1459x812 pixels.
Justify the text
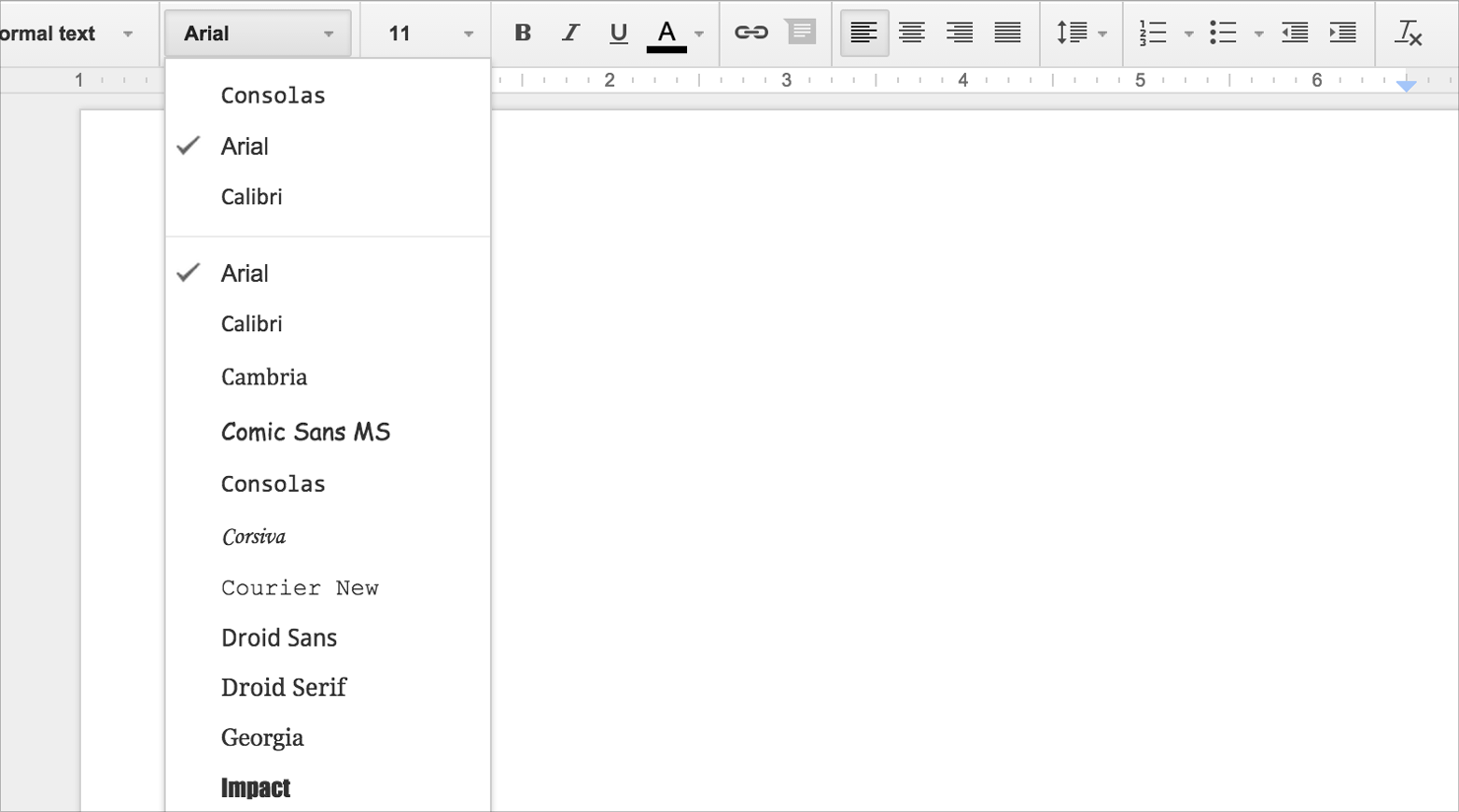(1007, 32)
